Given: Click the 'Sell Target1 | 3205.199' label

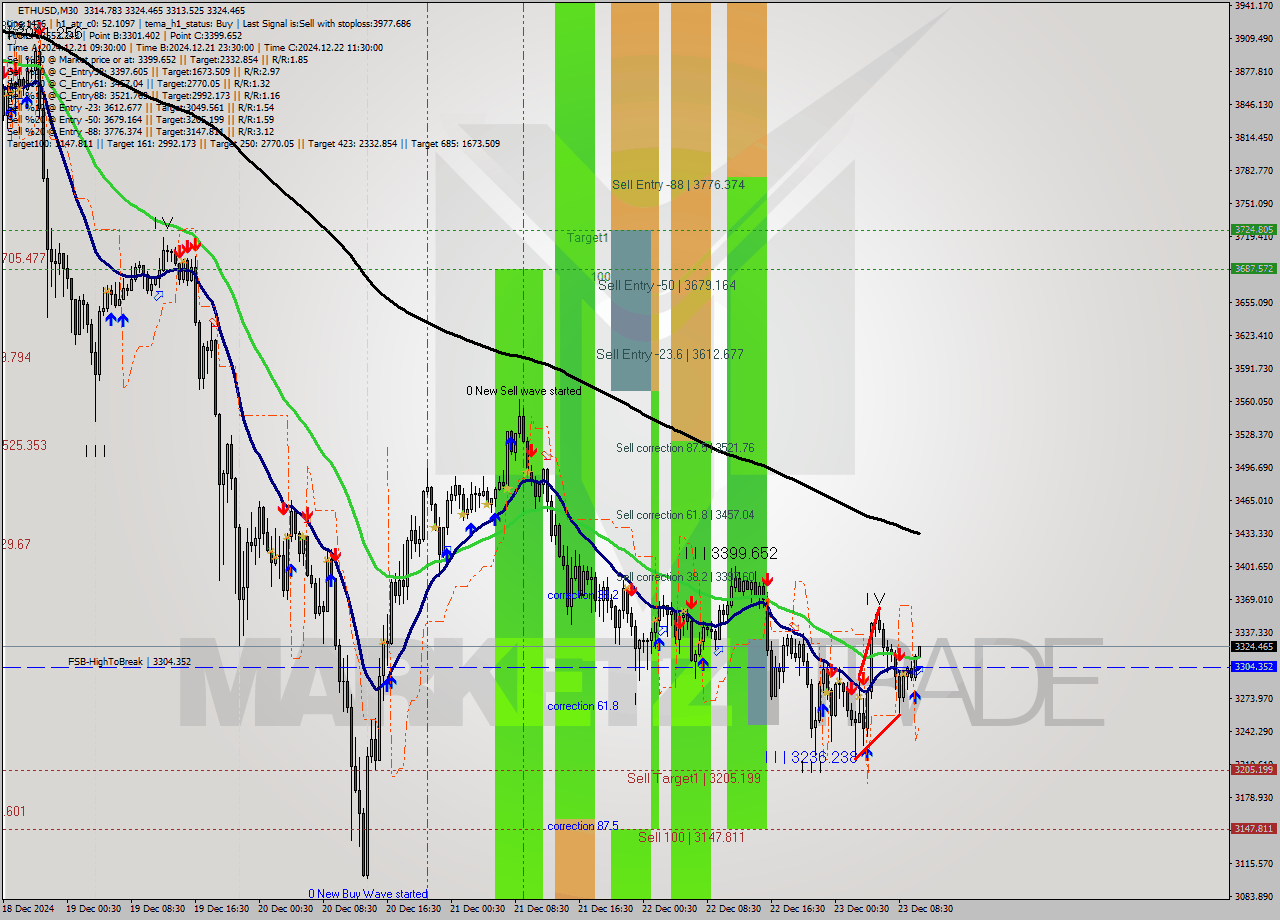Looking at the screenshot, I should tap(694, 778).
